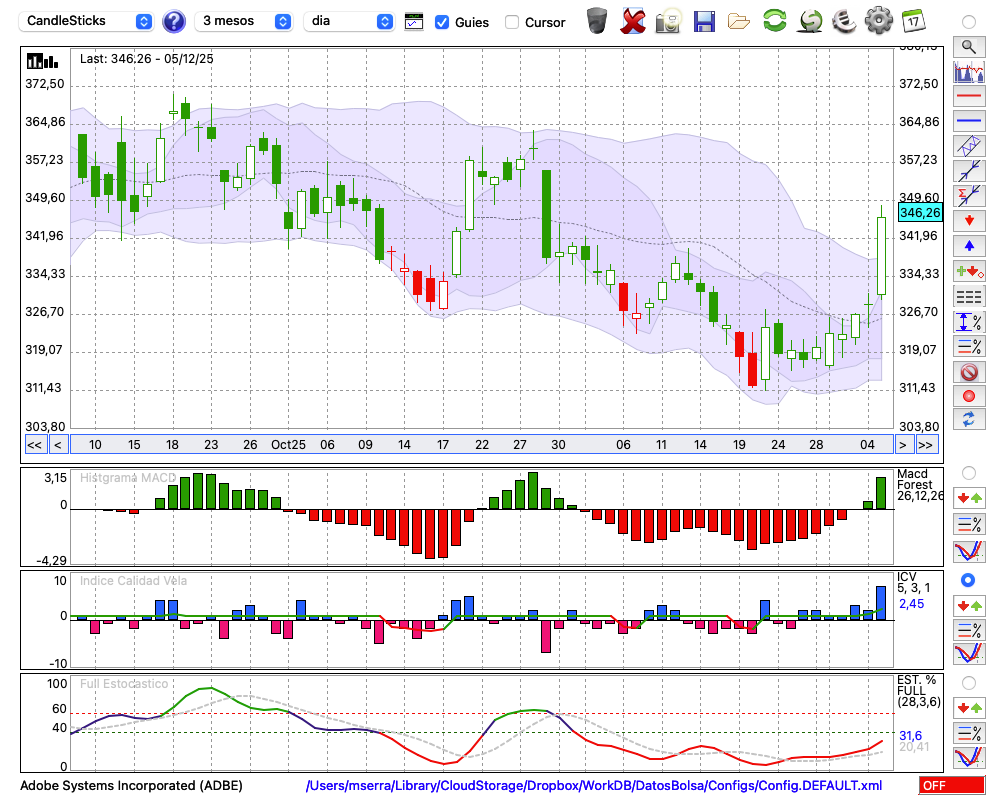Open the CandleSticks chart type dropdown

pyautogui.click(x=87, y=21)
